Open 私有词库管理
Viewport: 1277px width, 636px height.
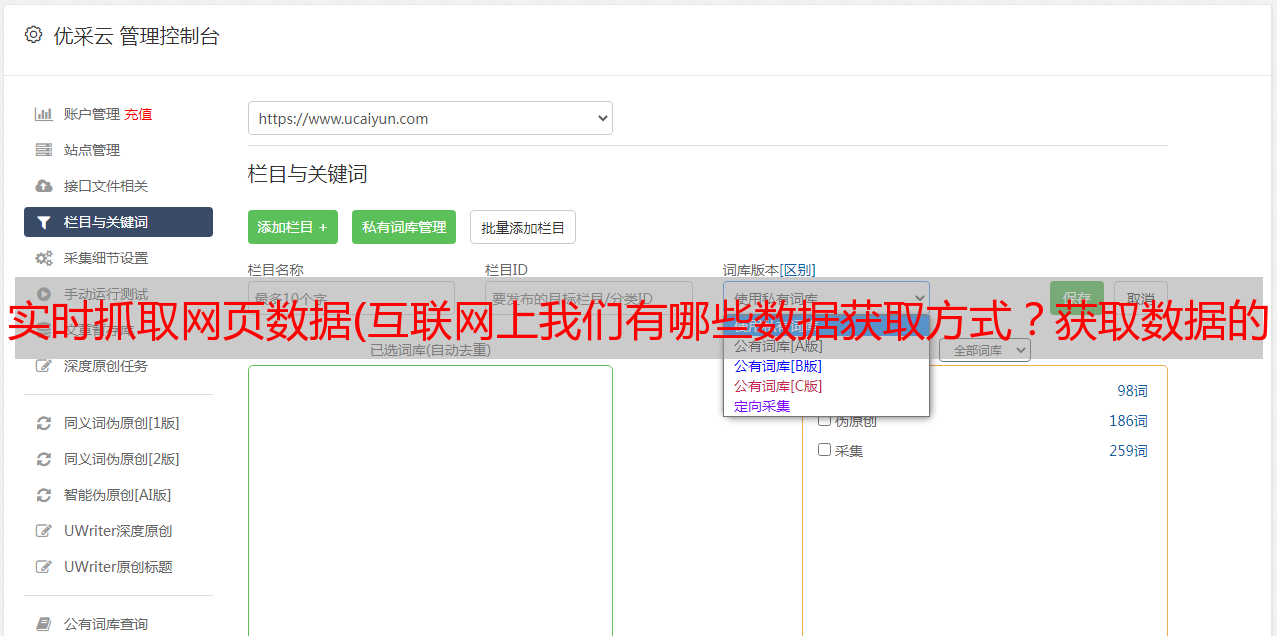[x=404, y=227]
